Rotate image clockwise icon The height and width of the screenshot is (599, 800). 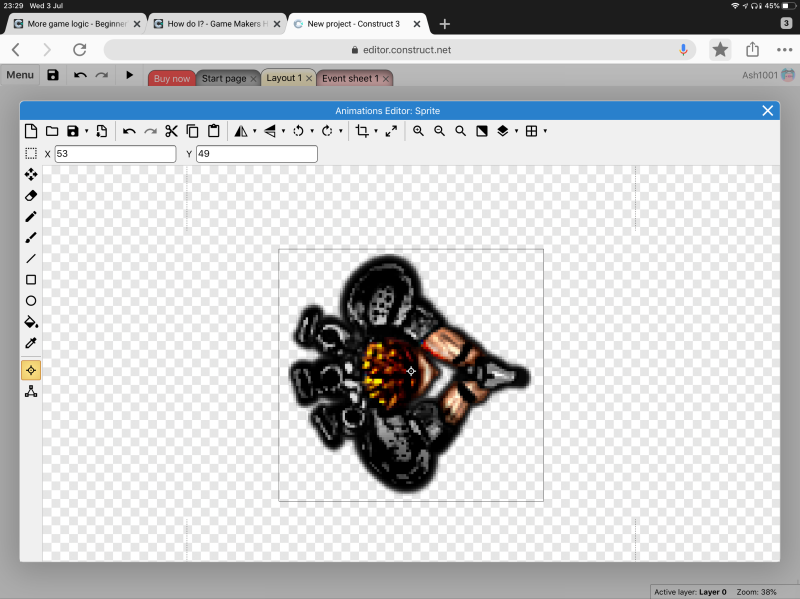327,131
